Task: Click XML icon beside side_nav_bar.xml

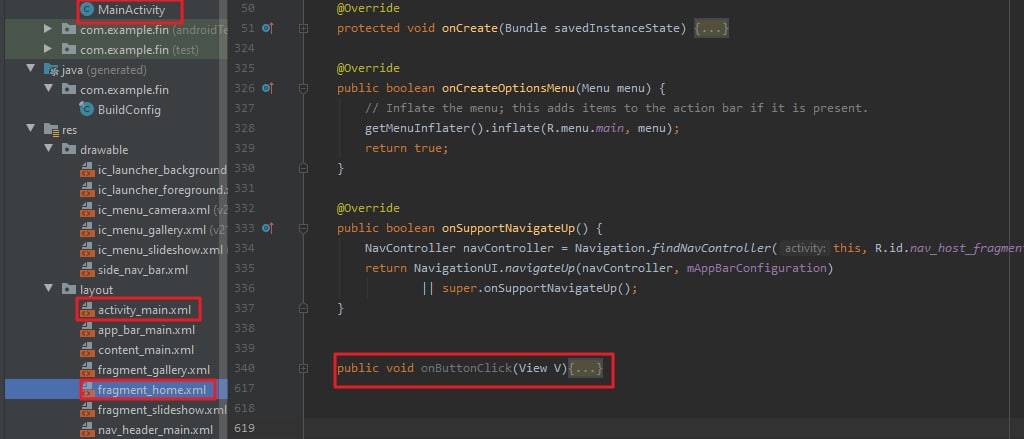Action: tap(87, 270)
